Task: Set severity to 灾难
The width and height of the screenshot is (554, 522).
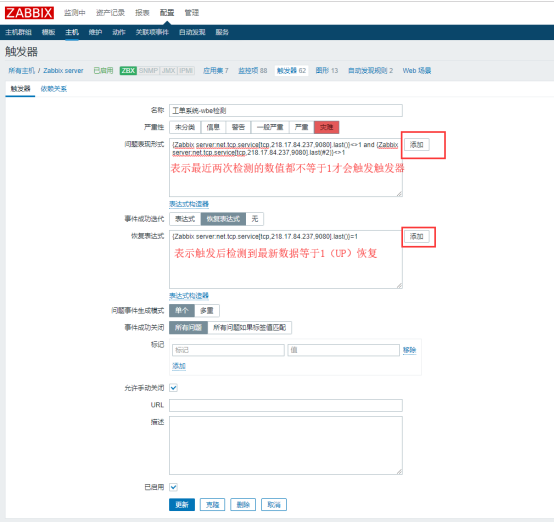Action: click(327, 127)
